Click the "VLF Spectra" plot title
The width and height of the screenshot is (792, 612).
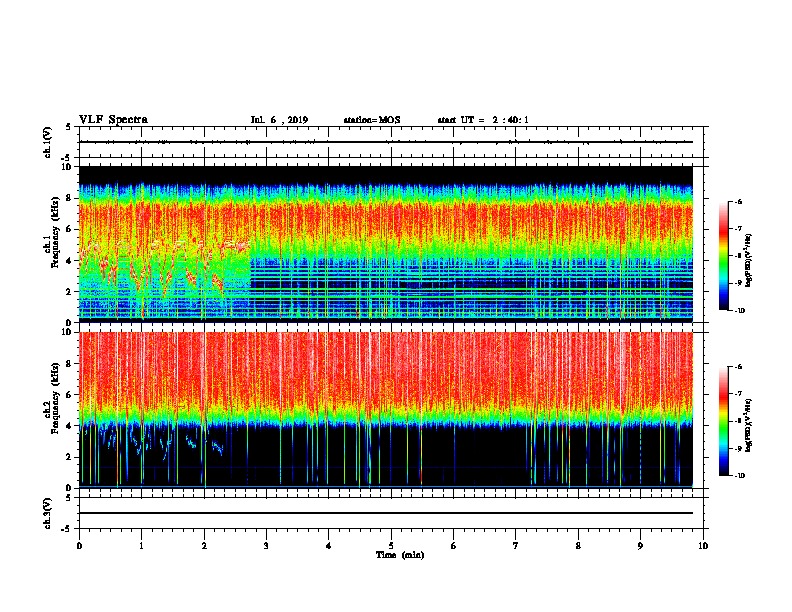(114, 120)
